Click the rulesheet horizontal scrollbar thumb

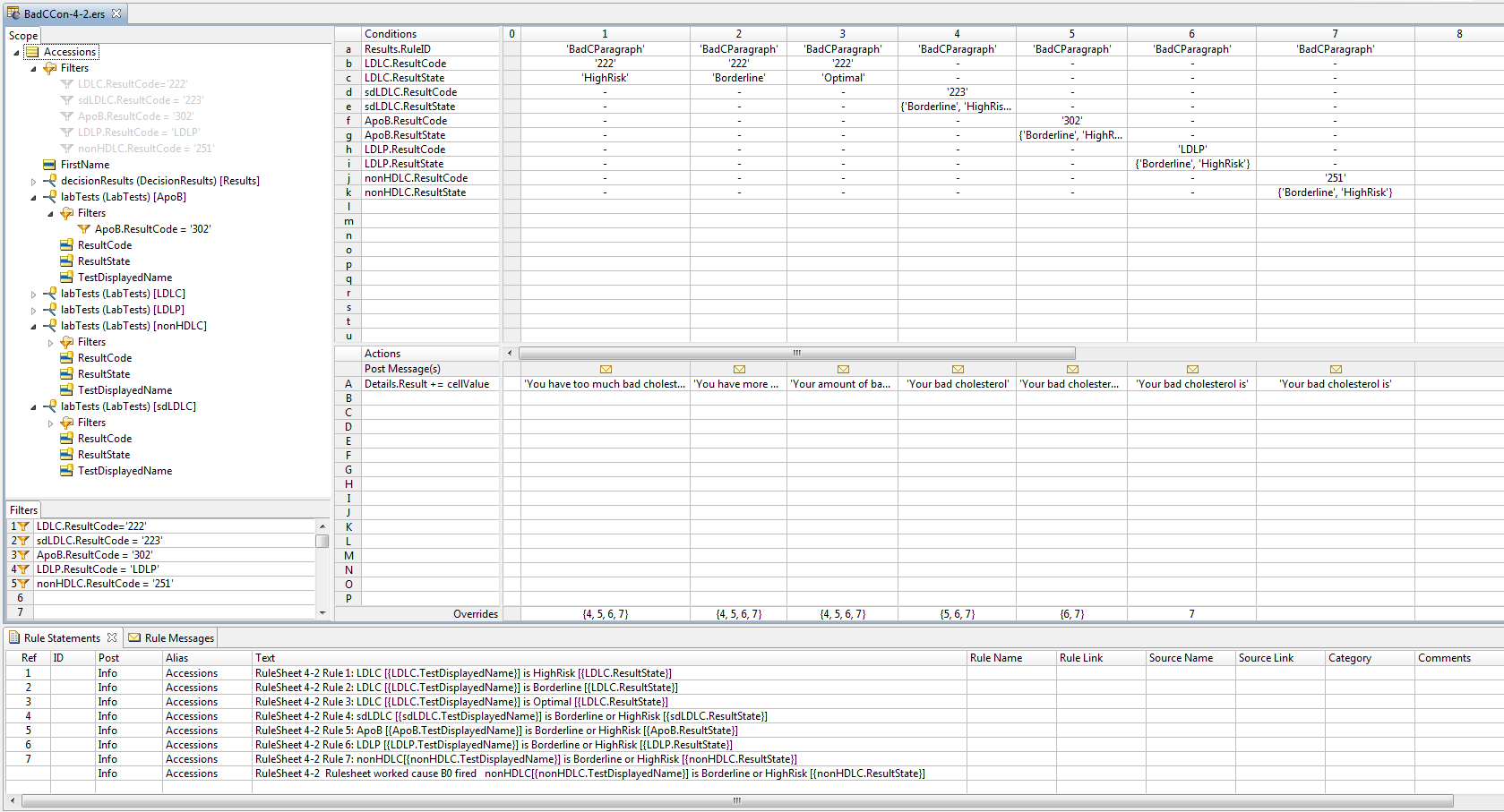pyautogui.click(x=797, y=353)
